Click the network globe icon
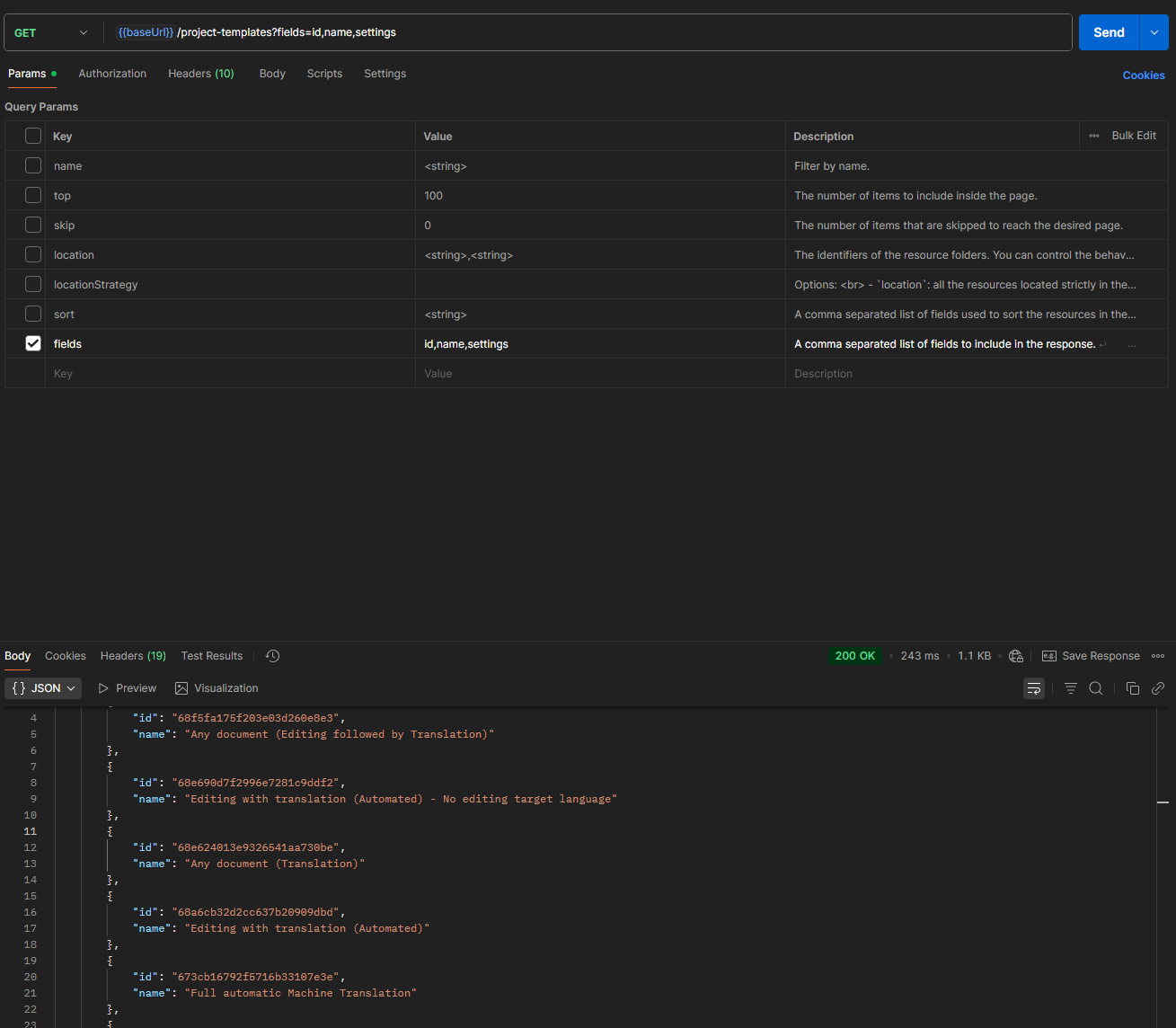 [x=1016, y=656]
